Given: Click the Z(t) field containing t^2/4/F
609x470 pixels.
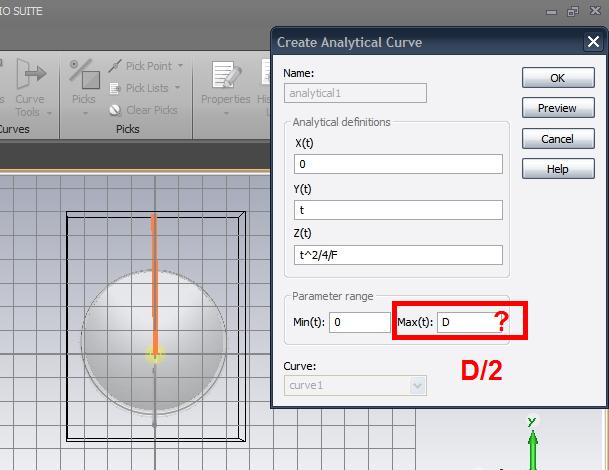Looking at the screenshot, I should tap(398, 255).
